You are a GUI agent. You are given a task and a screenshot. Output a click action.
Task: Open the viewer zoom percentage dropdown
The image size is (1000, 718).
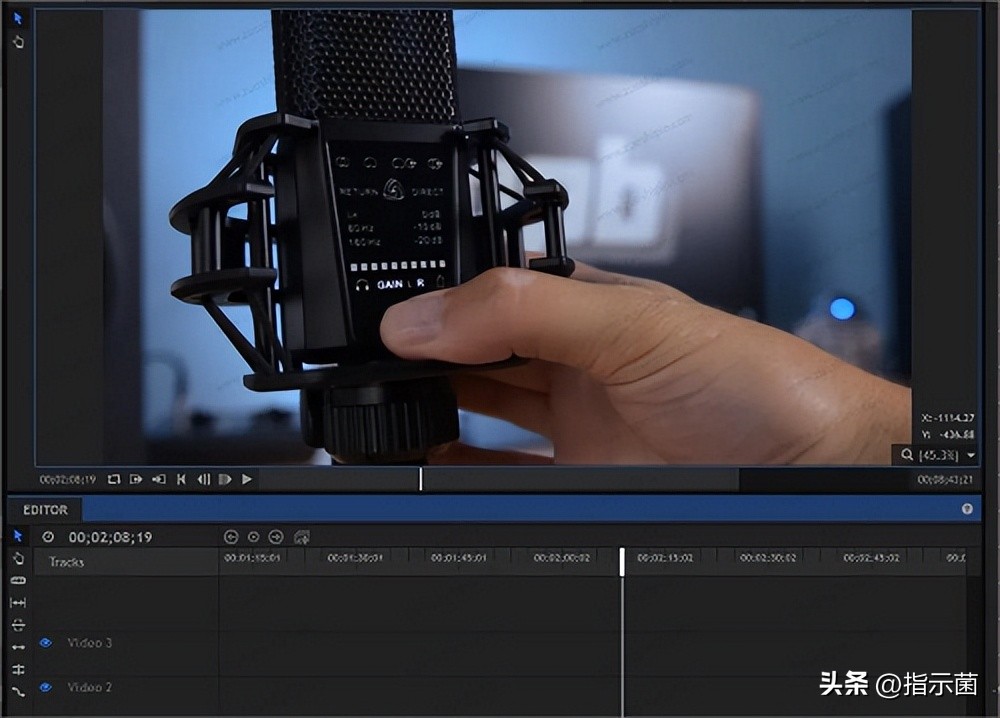pyautogui.click(x=971, y=455)
